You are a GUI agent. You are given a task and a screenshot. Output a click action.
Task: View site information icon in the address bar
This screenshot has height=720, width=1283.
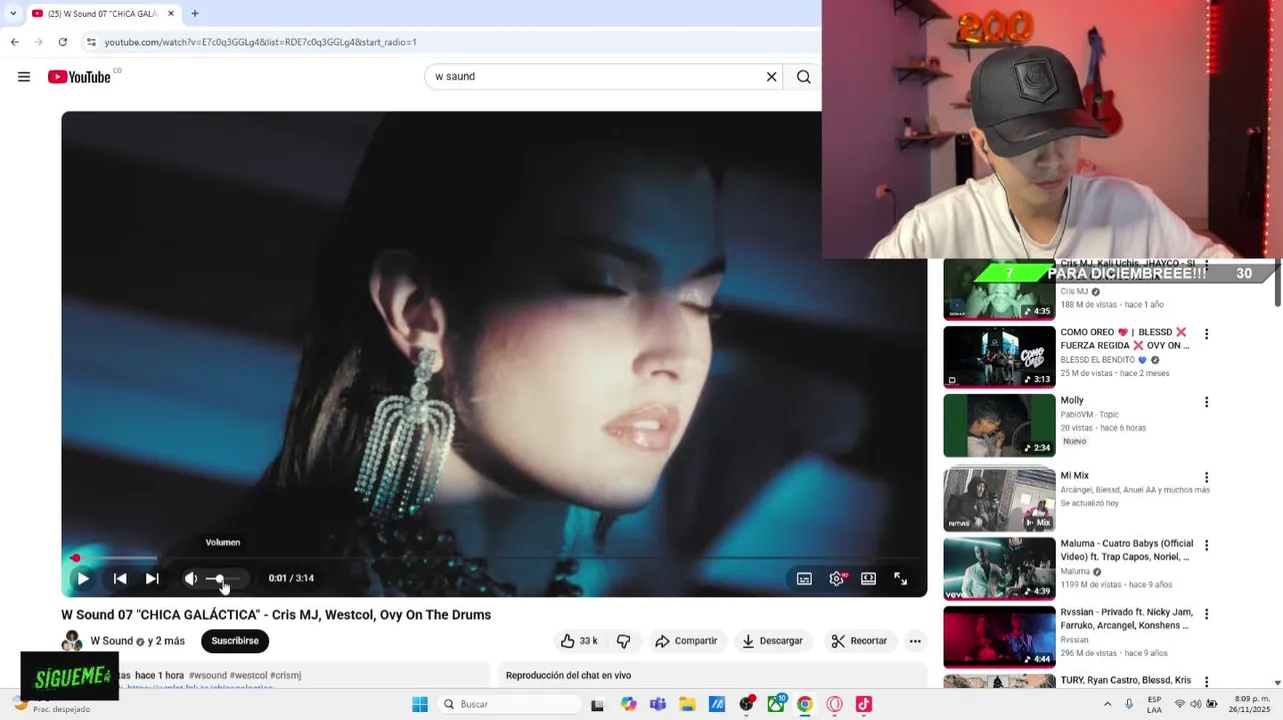[91, 42]
